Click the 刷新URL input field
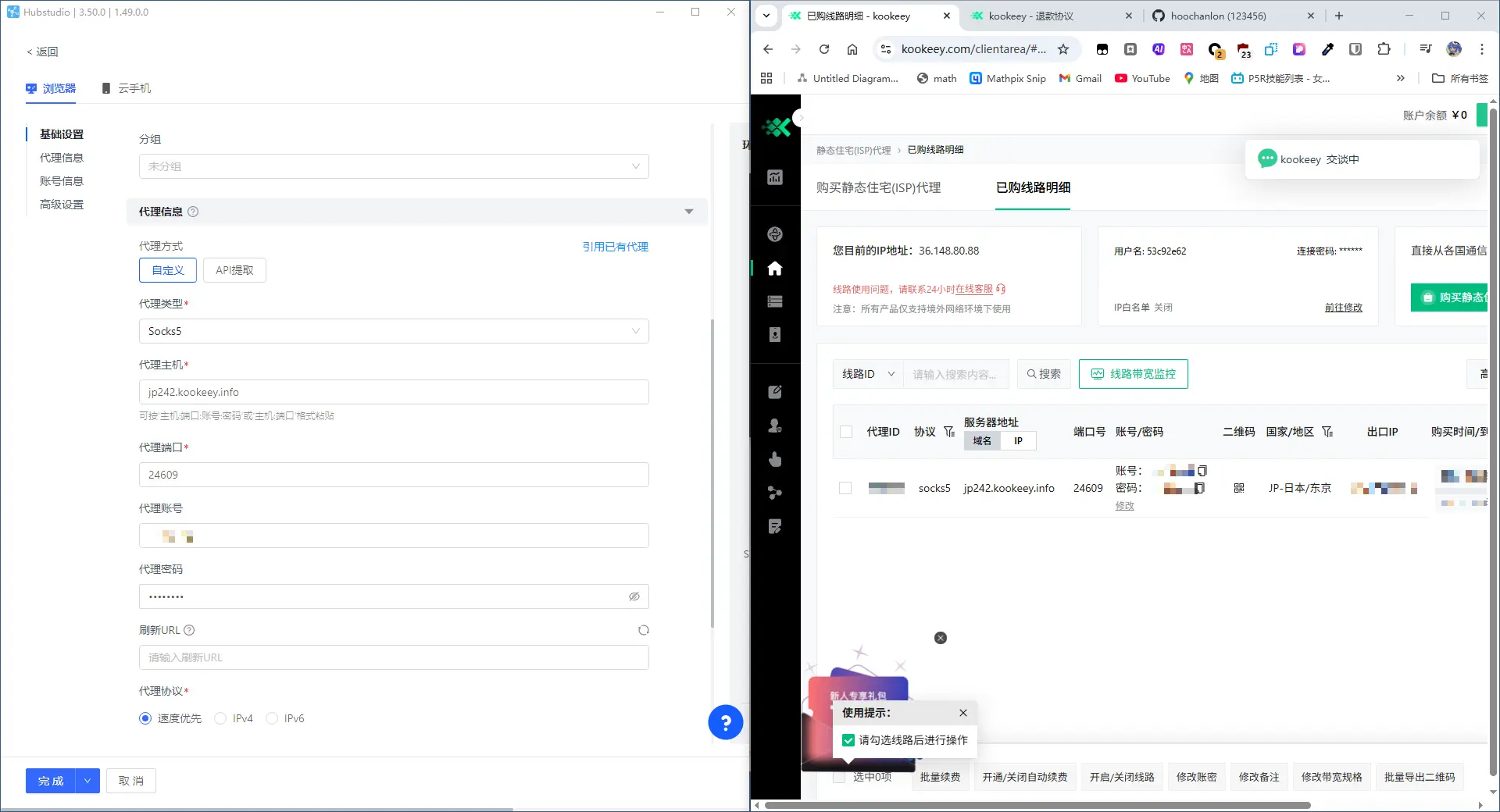This screenshot has width=1500, height=812. click(394, 657)
